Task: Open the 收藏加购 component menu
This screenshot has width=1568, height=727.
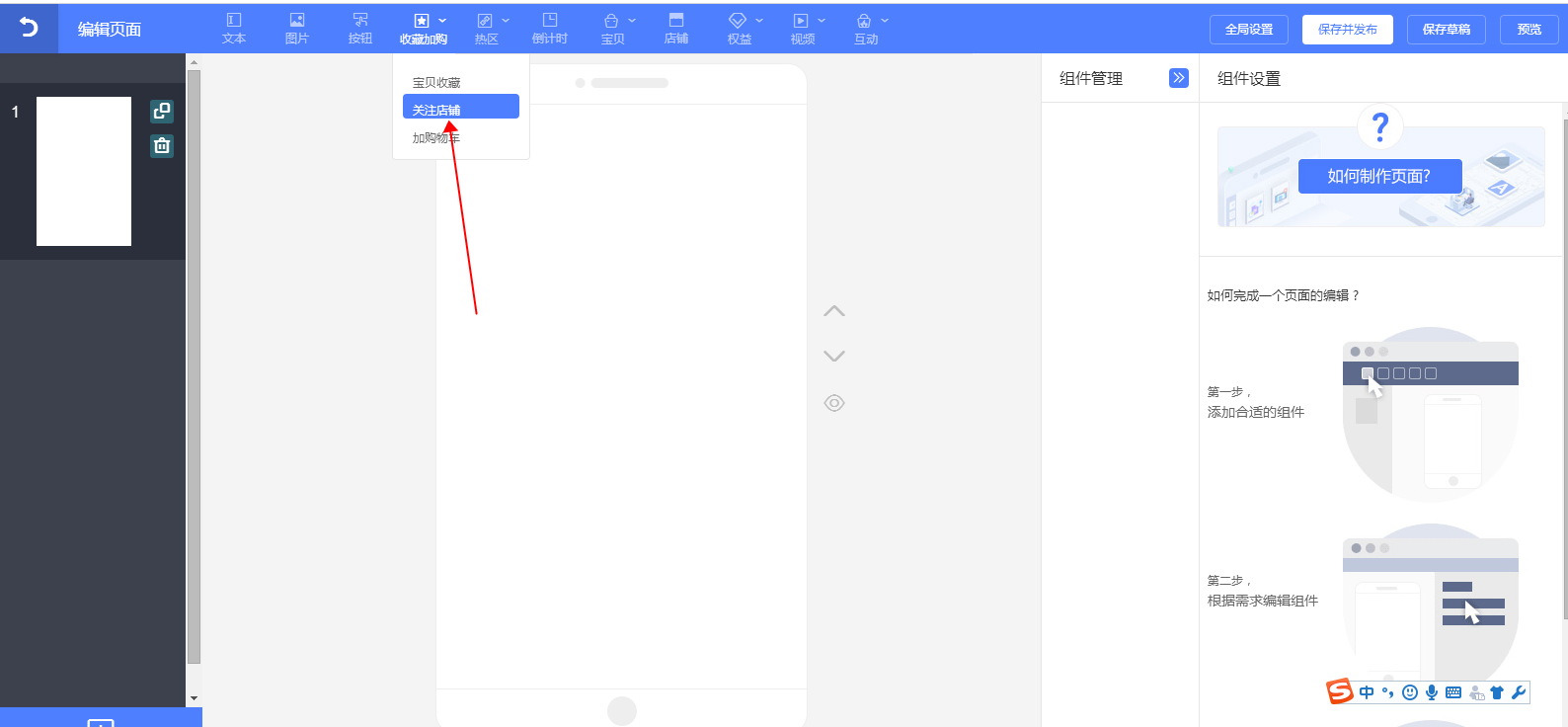Action: [x=424, y=29]
